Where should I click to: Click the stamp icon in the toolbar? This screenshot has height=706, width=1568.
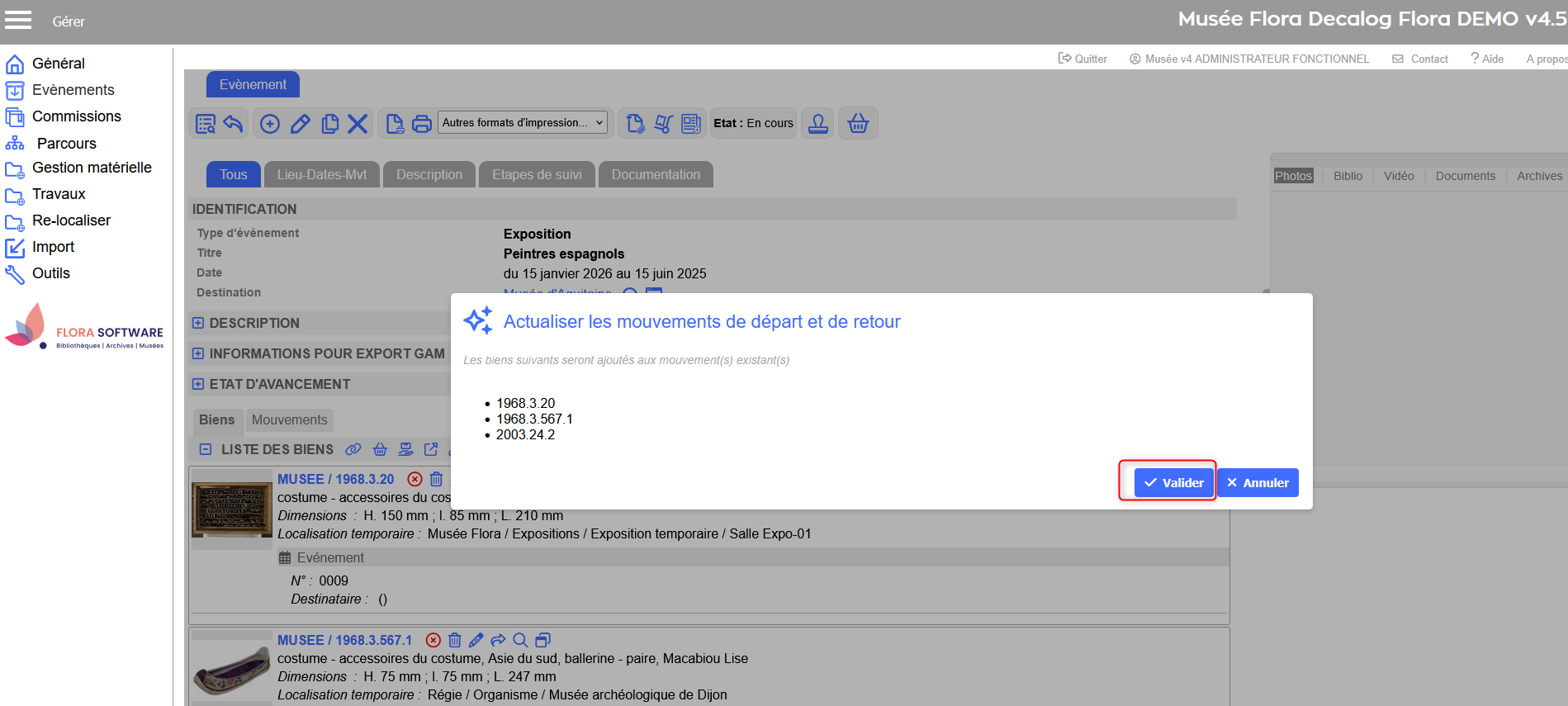pyautogui.click(x=818, y=124)
